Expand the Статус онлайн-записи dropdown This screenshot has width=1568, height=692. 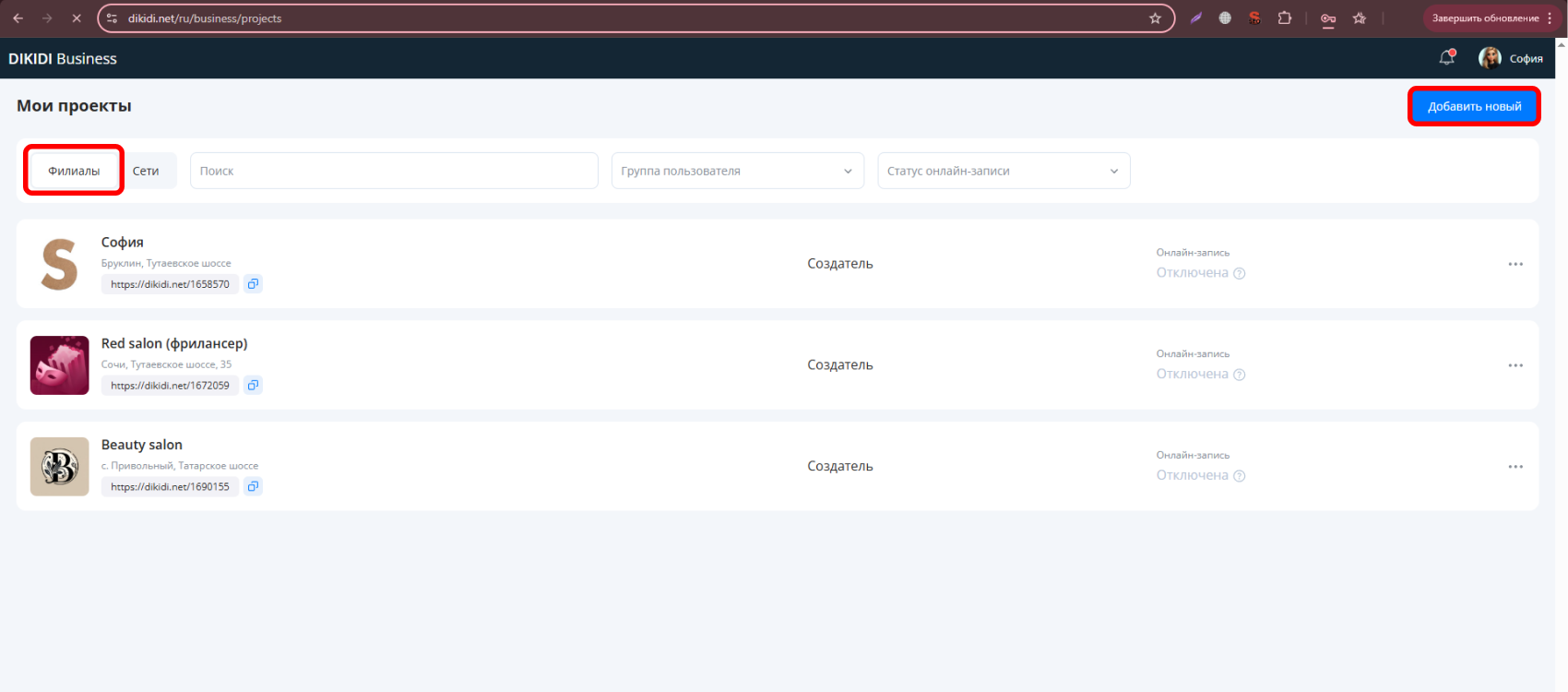(1004, 171)
